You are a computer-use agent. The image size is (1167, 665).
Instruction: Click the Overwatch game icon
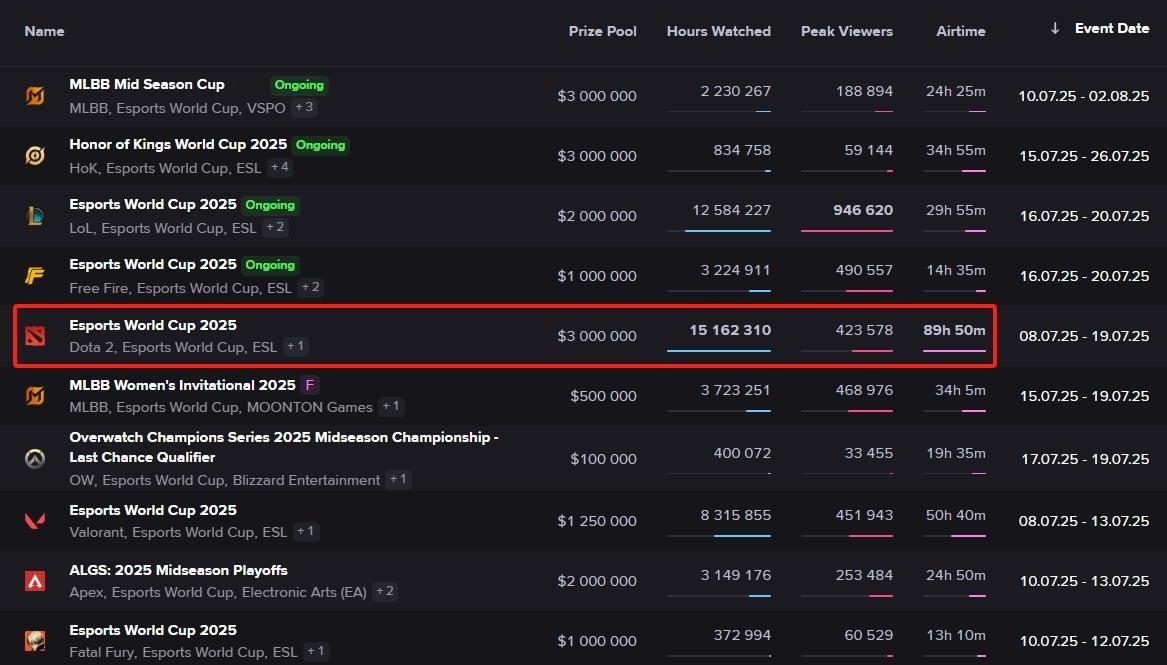35,459
